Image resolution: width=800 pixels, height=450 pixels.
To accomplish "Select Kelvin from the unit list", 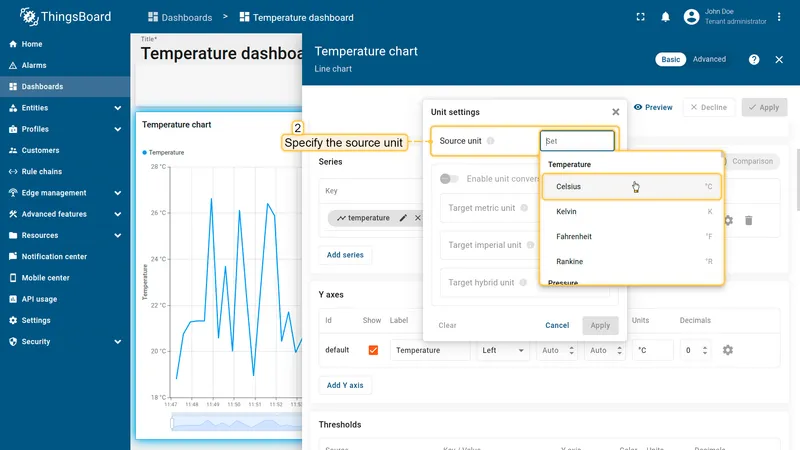I will (x=632, y=211).
